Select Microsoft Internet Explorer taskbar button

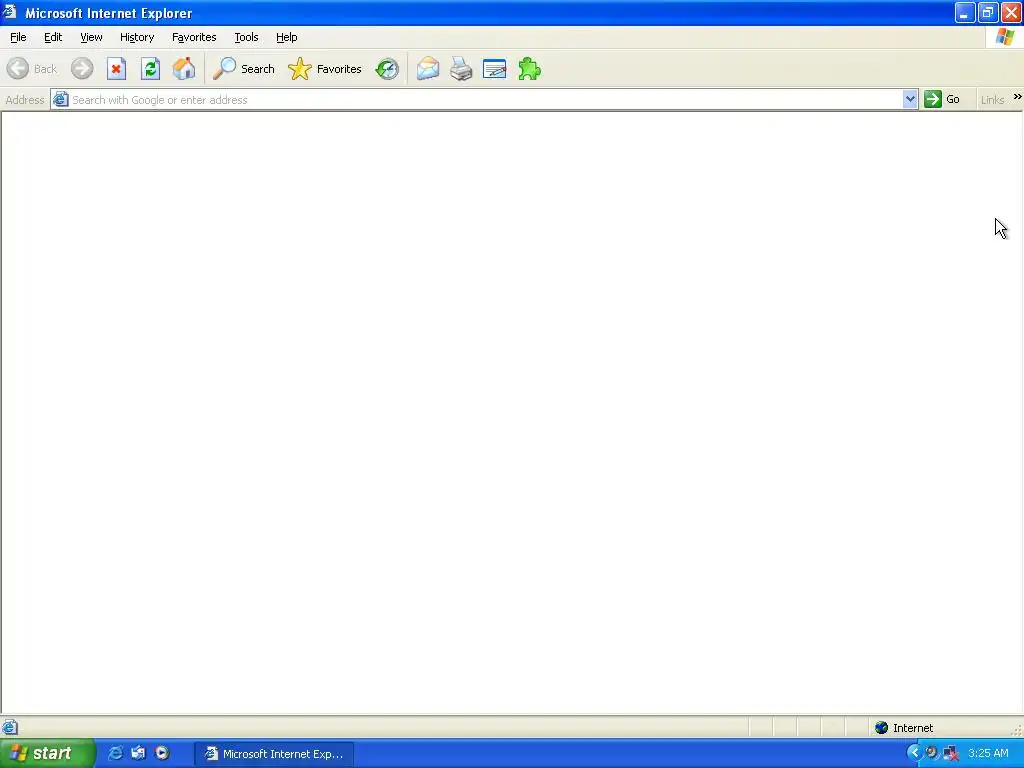click(274, 754)
